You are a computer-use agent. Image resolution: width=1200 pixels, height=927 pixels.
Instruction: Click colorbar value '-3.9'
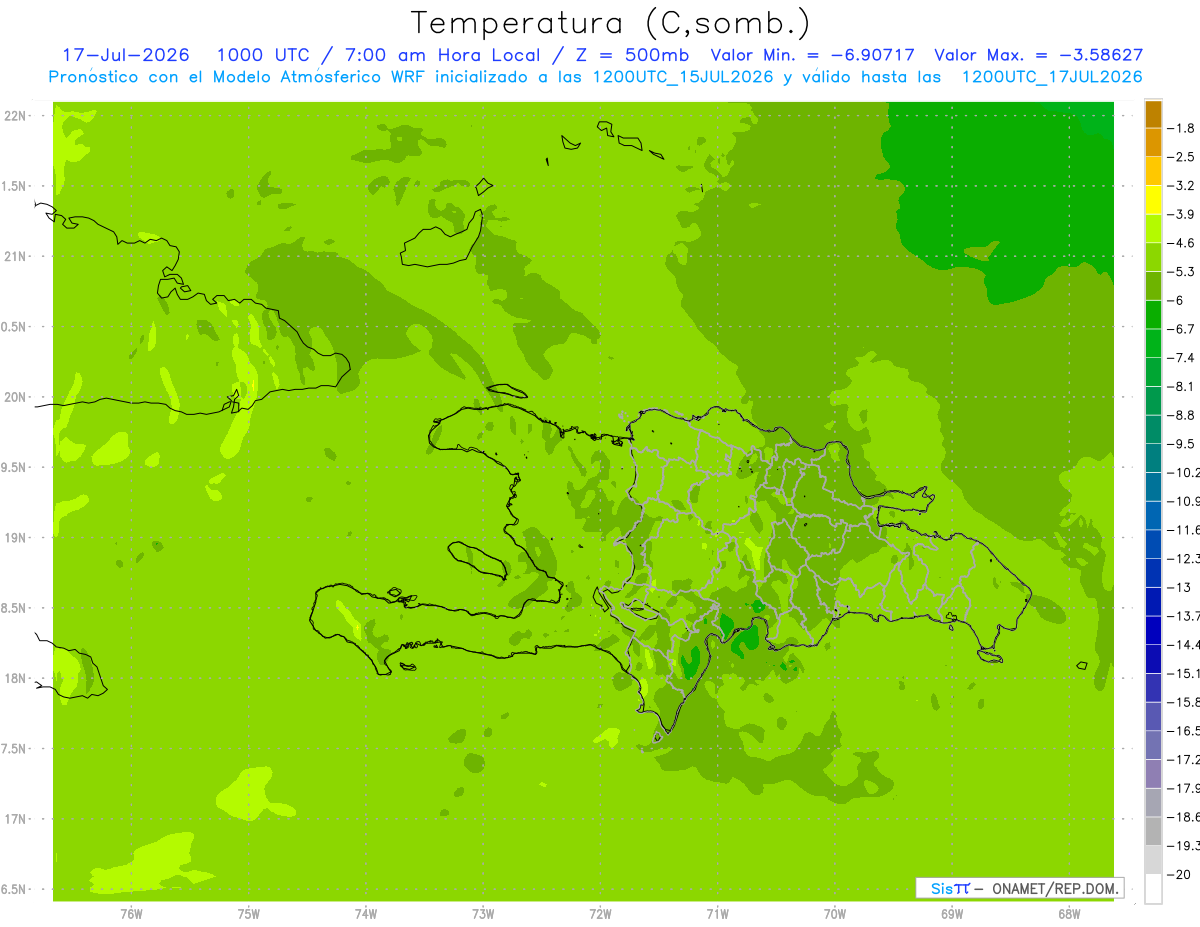click(x=1182, y=214)
